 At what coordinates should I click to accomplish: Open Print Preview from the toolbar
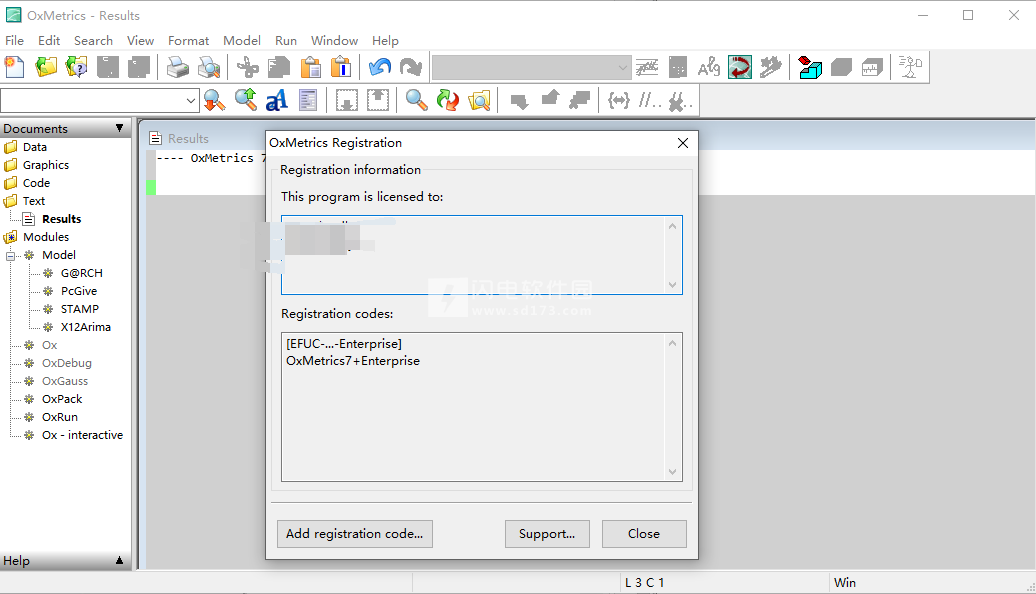[x=209, y=67]
